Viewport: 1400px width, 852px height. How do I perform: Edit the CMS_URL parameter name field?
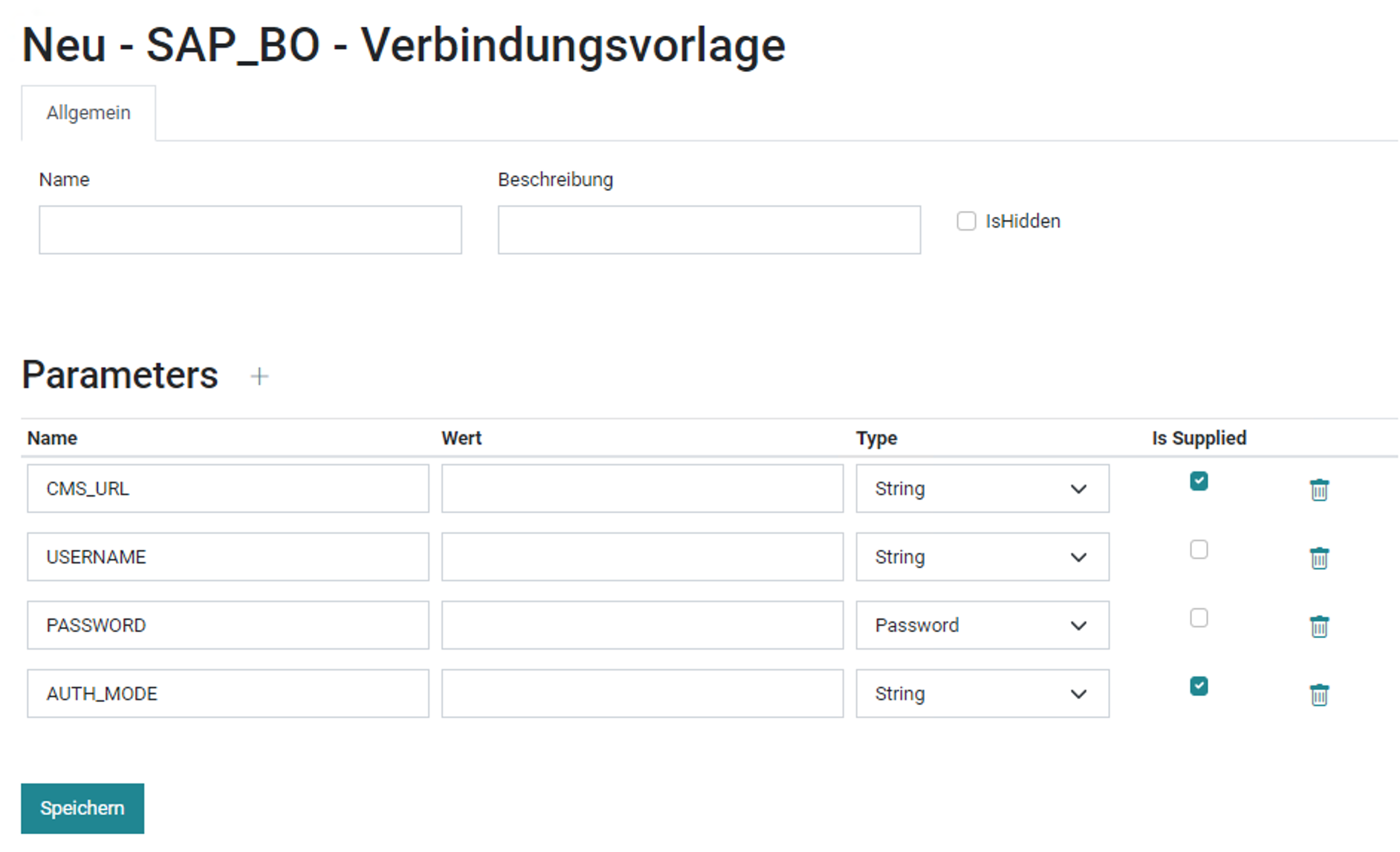[228, 488]
